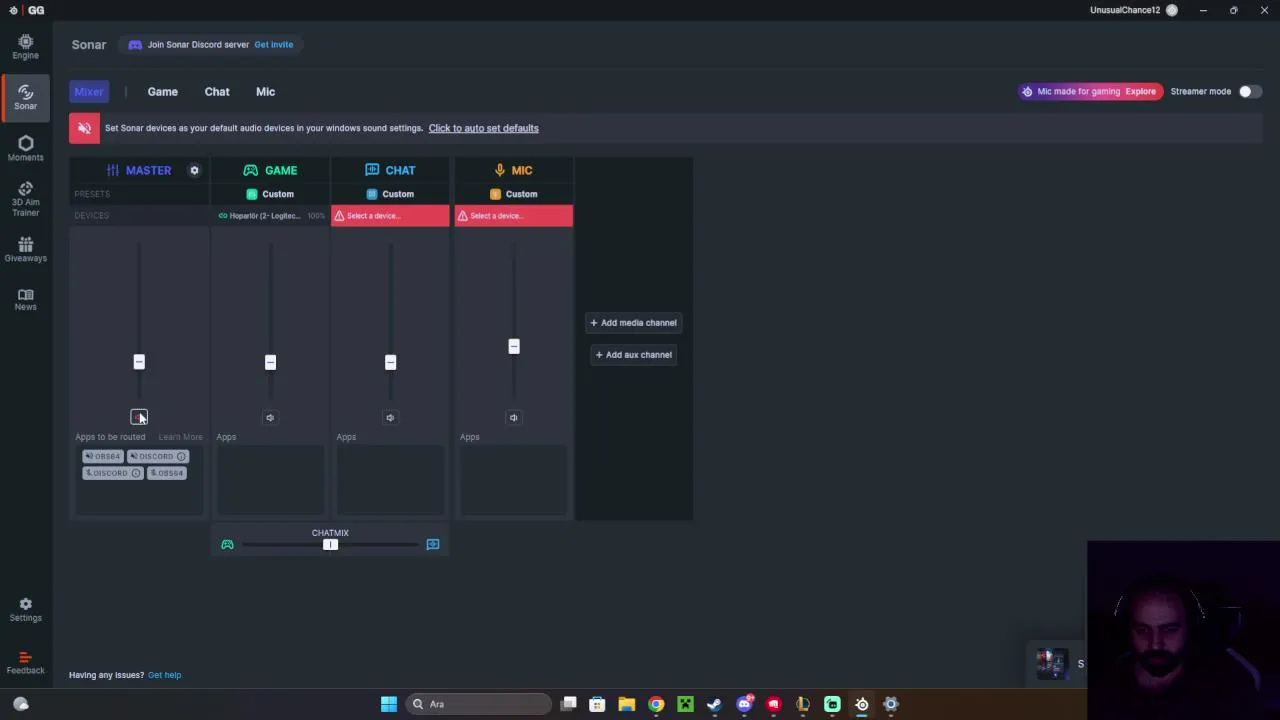1280x720 pixels.
Task: Open the Moments section in sidebar
Action: pos(25,148)
